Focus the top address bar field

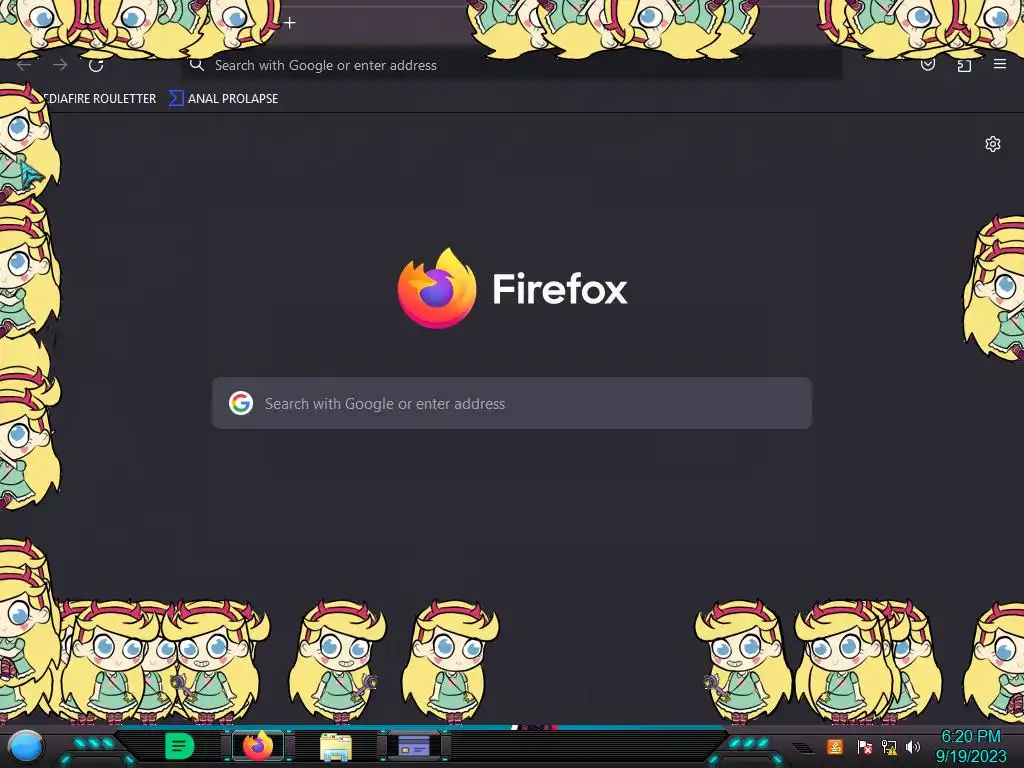click(512, 65)
